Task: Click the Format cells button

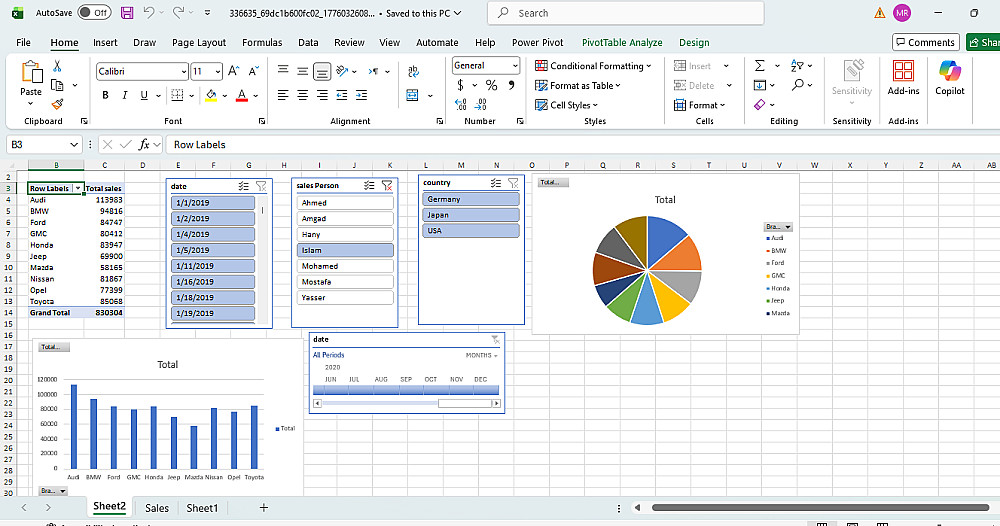Action: [699, 105]
